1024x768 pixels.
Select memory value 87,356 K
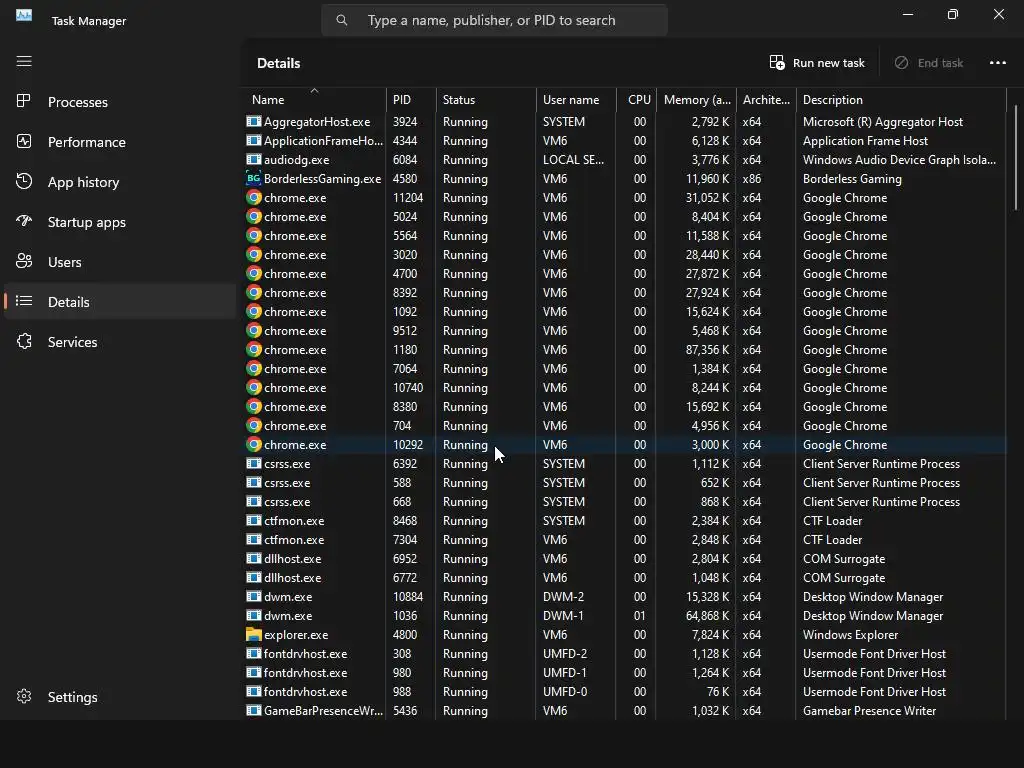pyautogui.click(x=707, y=349)
